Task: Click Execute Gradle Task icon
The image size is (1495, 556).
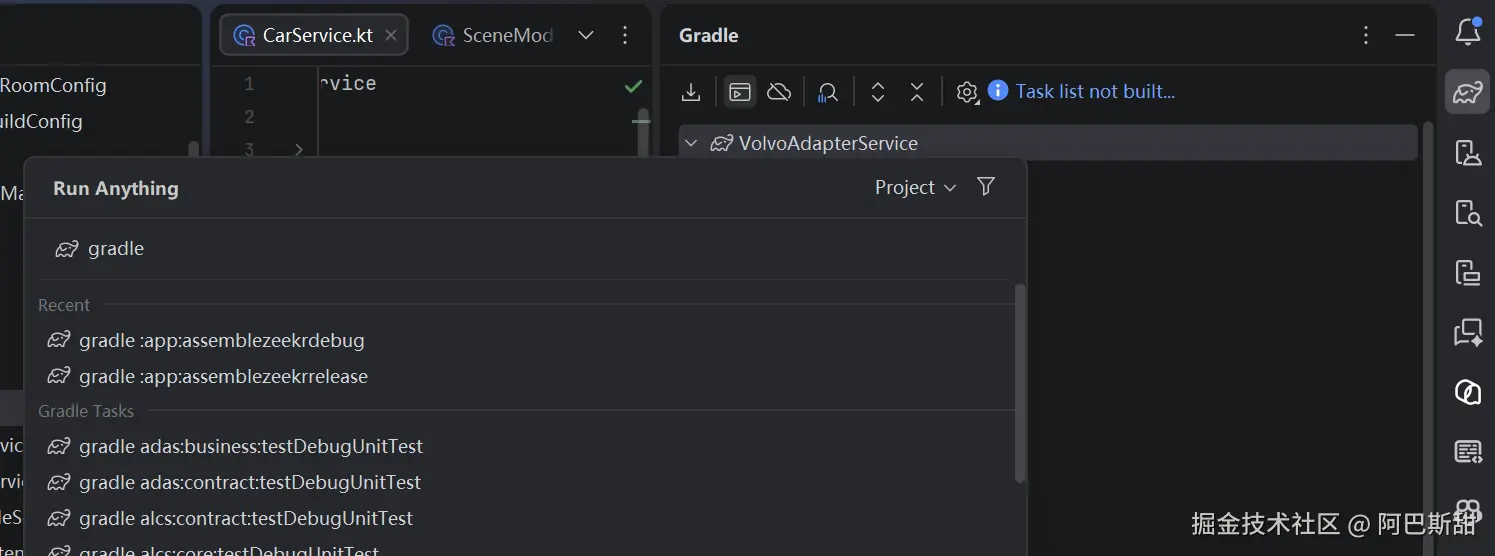Action: 740,92
